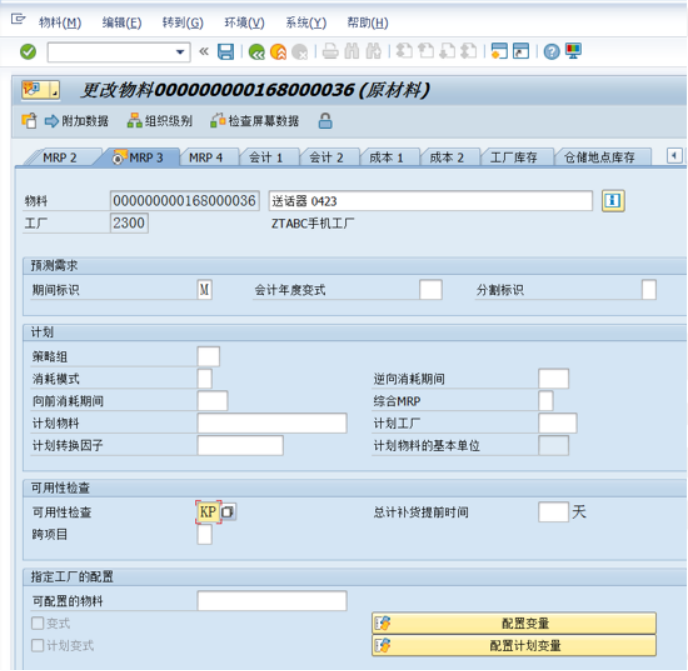
Task: Click the 综合MRP input field
Action: pos(545,401)
